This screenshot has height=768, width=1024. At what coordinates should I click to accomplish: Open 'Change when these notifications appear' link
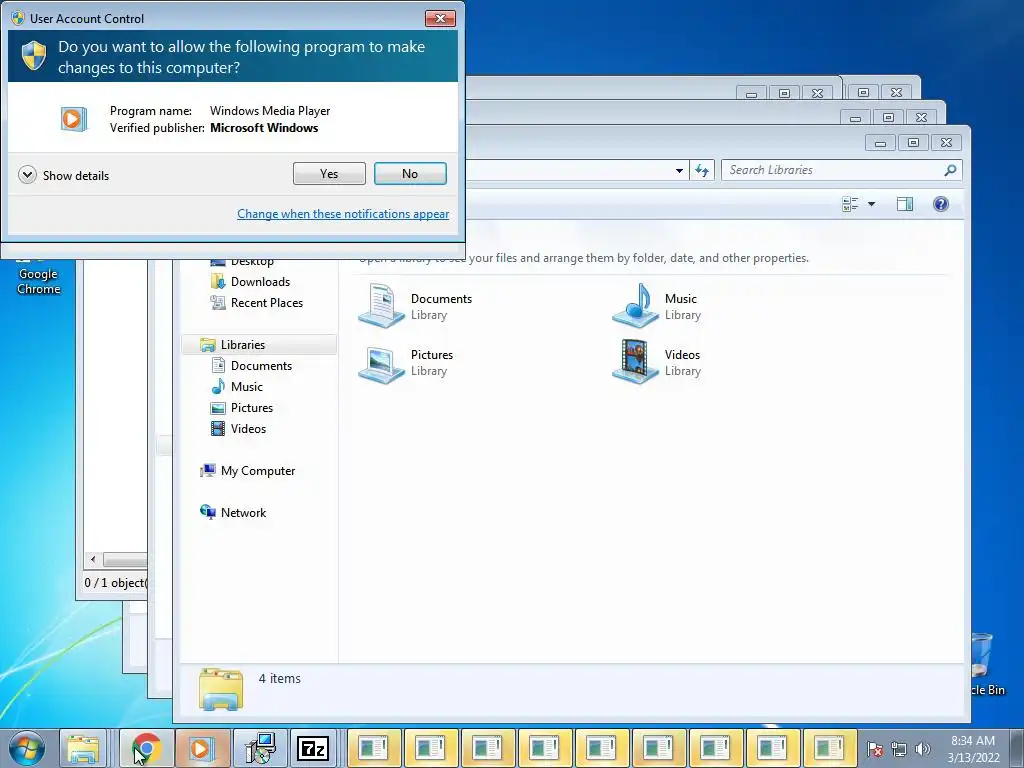click(343, 214)
